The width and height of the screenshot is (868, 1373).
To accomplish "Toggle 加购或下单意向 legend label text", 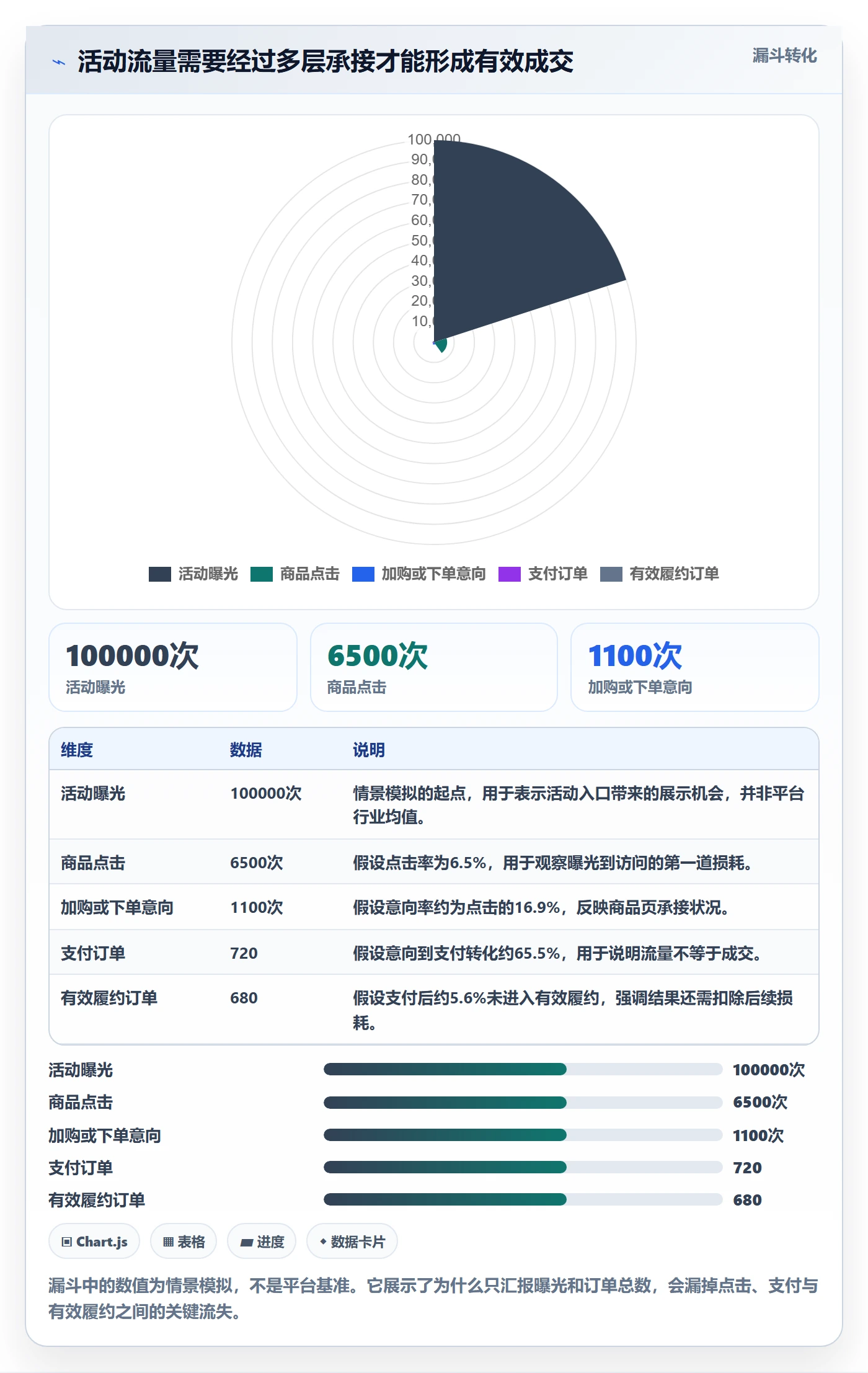I will pos(434,574).
